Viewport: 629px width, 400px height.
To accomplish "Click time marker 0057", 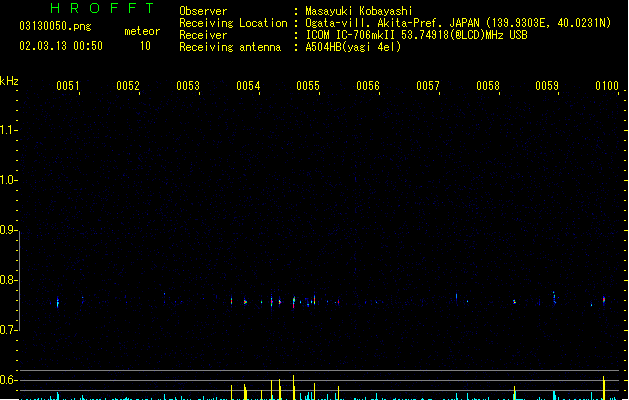I will coord(428,86).
